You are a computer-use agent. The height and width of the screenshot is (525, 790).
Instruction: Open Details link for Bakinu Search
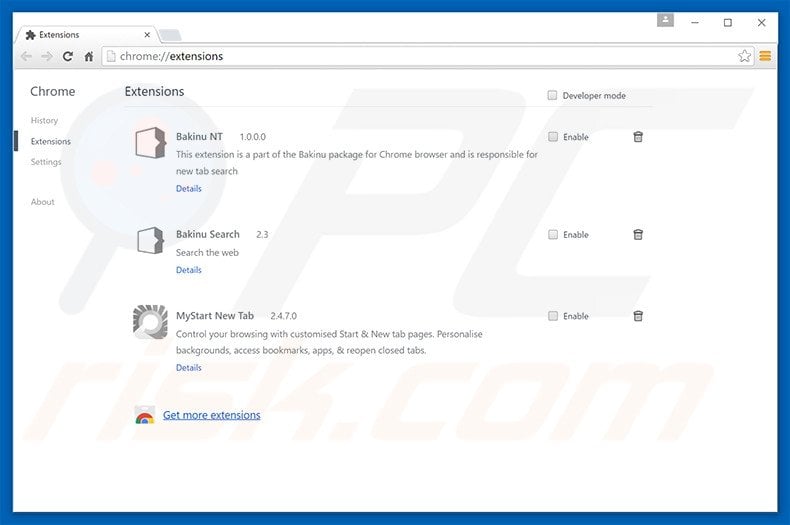tap(188, 270)
